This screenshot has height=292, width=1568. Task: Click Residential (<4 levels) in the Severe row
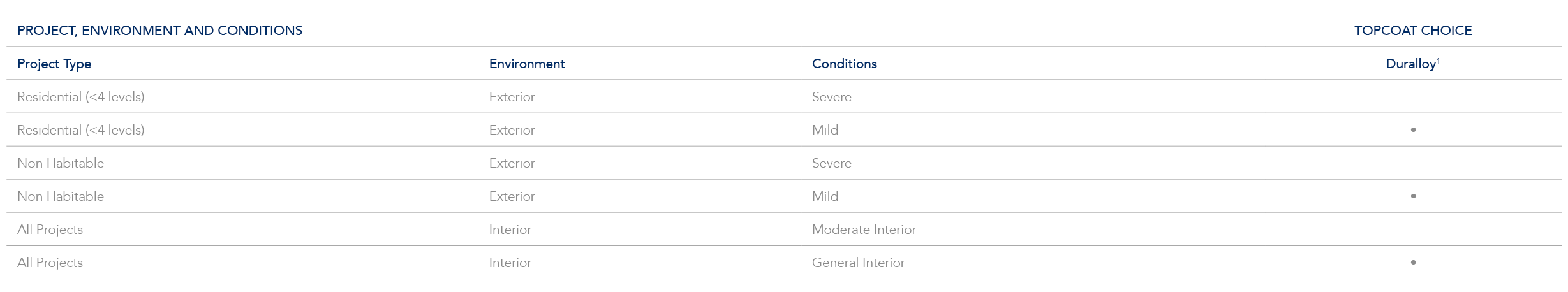coord(81,97)
